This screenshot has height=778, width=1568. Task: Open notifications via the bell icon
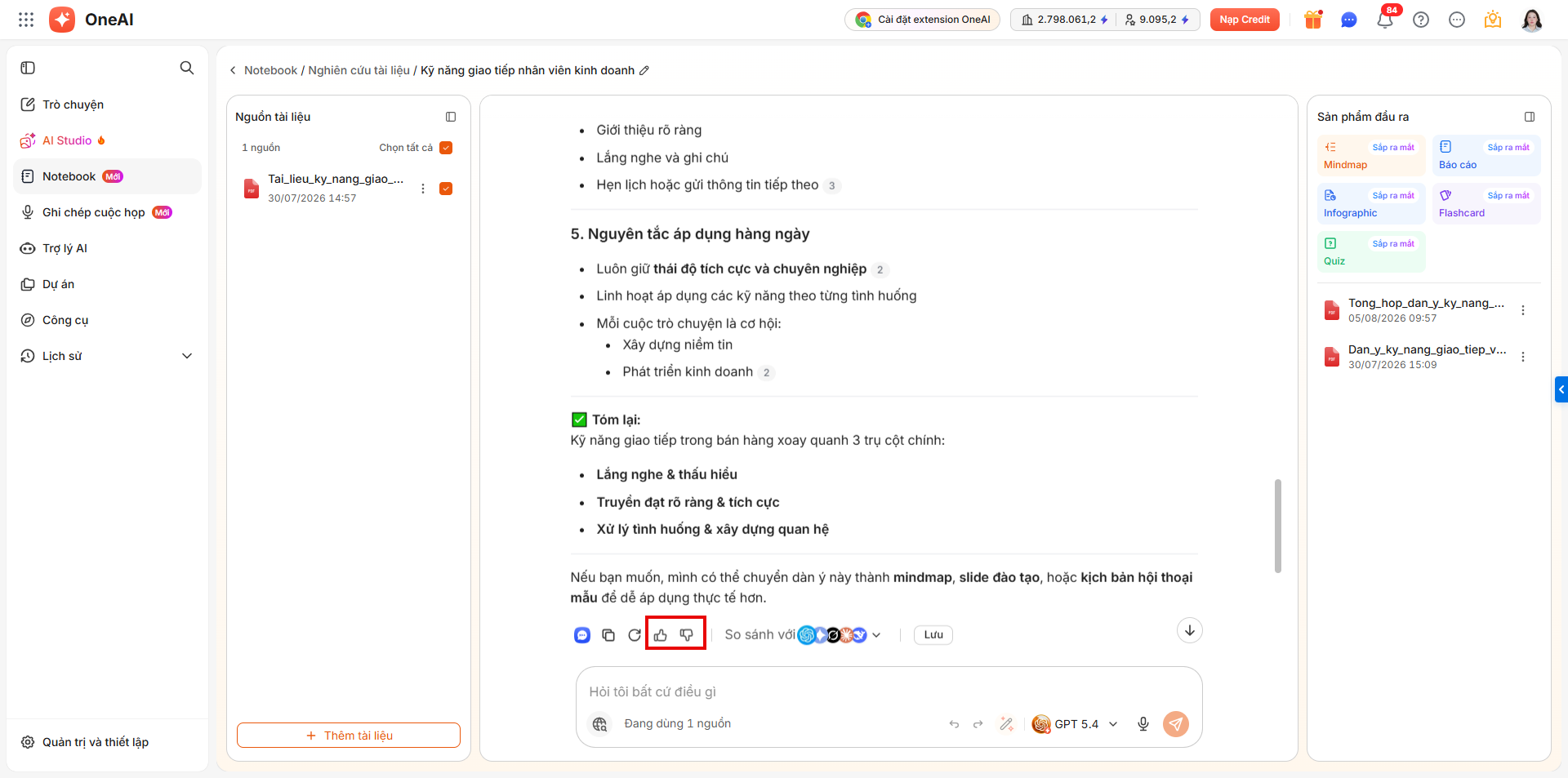1385,20
